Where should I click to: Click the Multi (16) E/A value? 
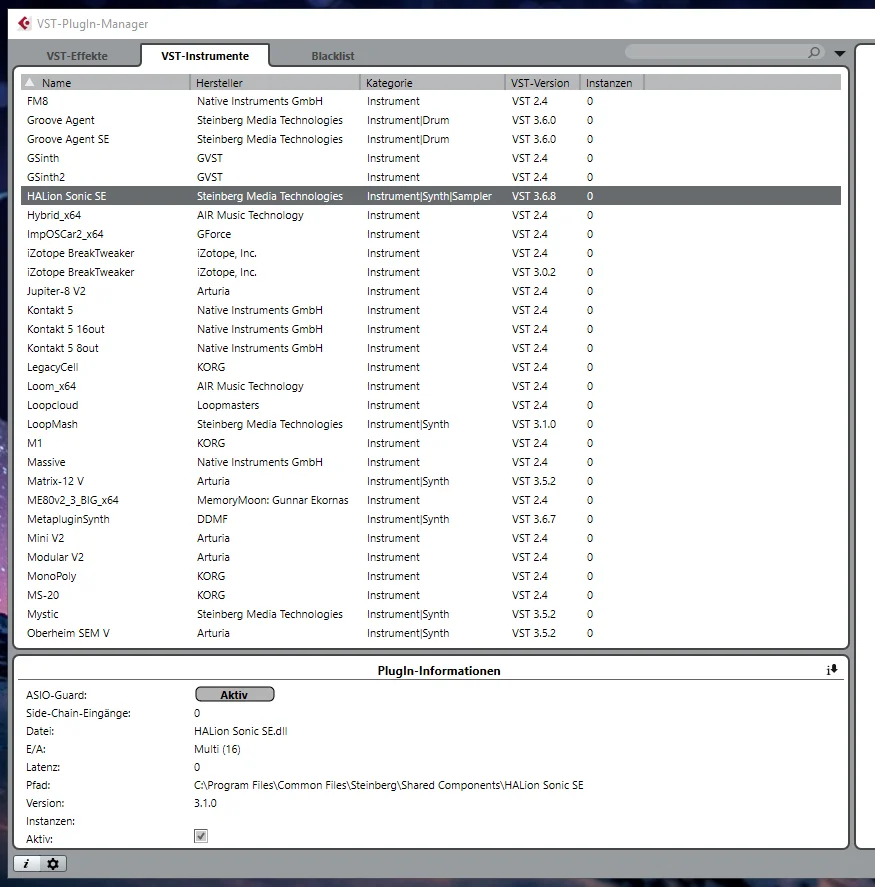(x=217, y=749)
